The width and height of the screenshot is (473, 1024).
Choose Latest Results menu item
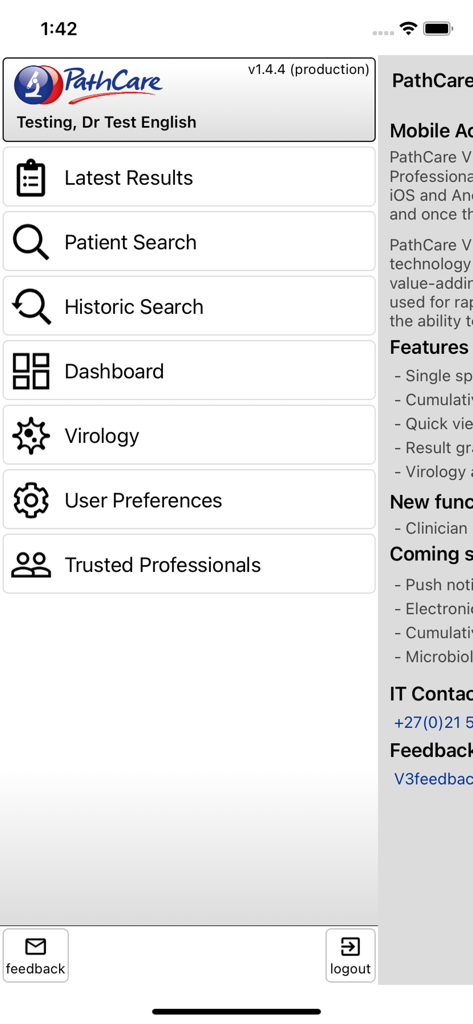coord(189,178)
